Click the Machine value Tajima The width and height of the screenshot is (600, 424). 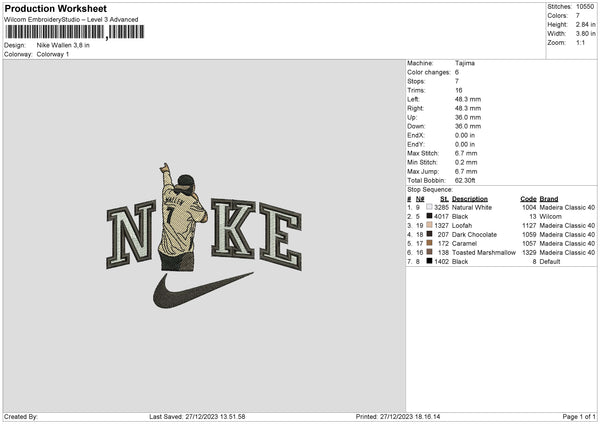tap(465, 63)
